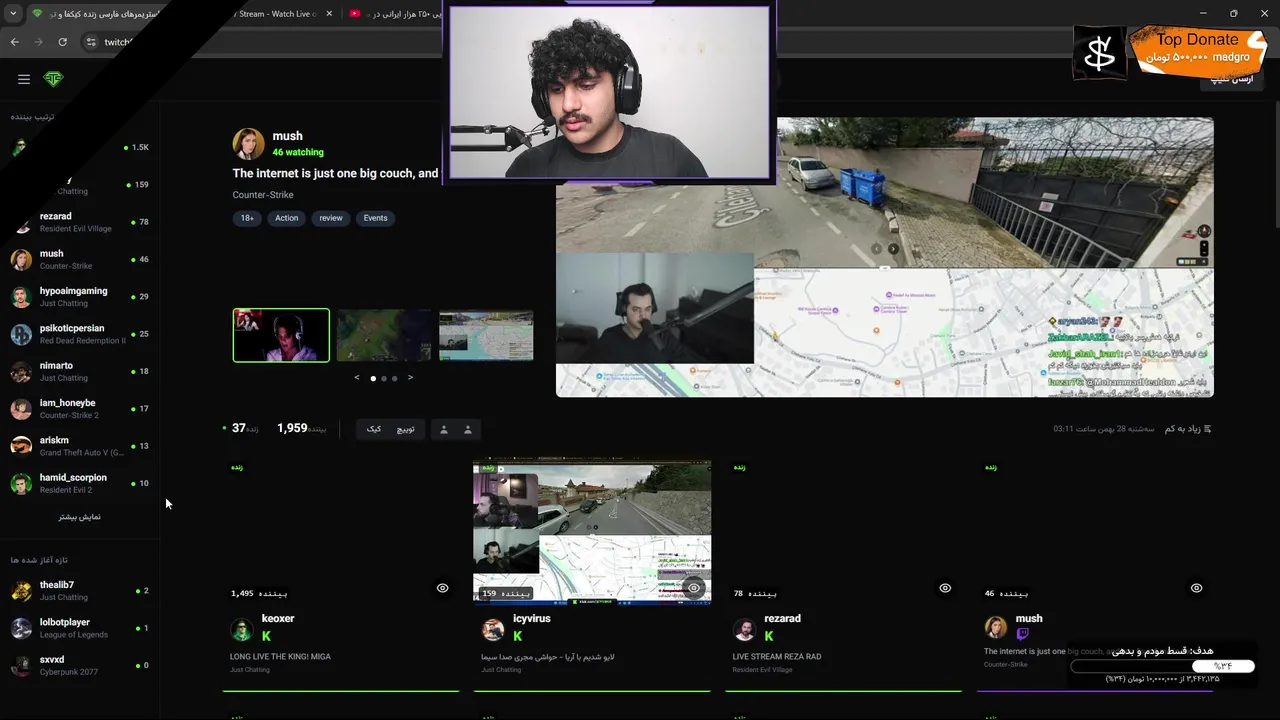Click the keoxer card avatar
The height and width of the screenshot is (720, 1280).
[241, 629]
